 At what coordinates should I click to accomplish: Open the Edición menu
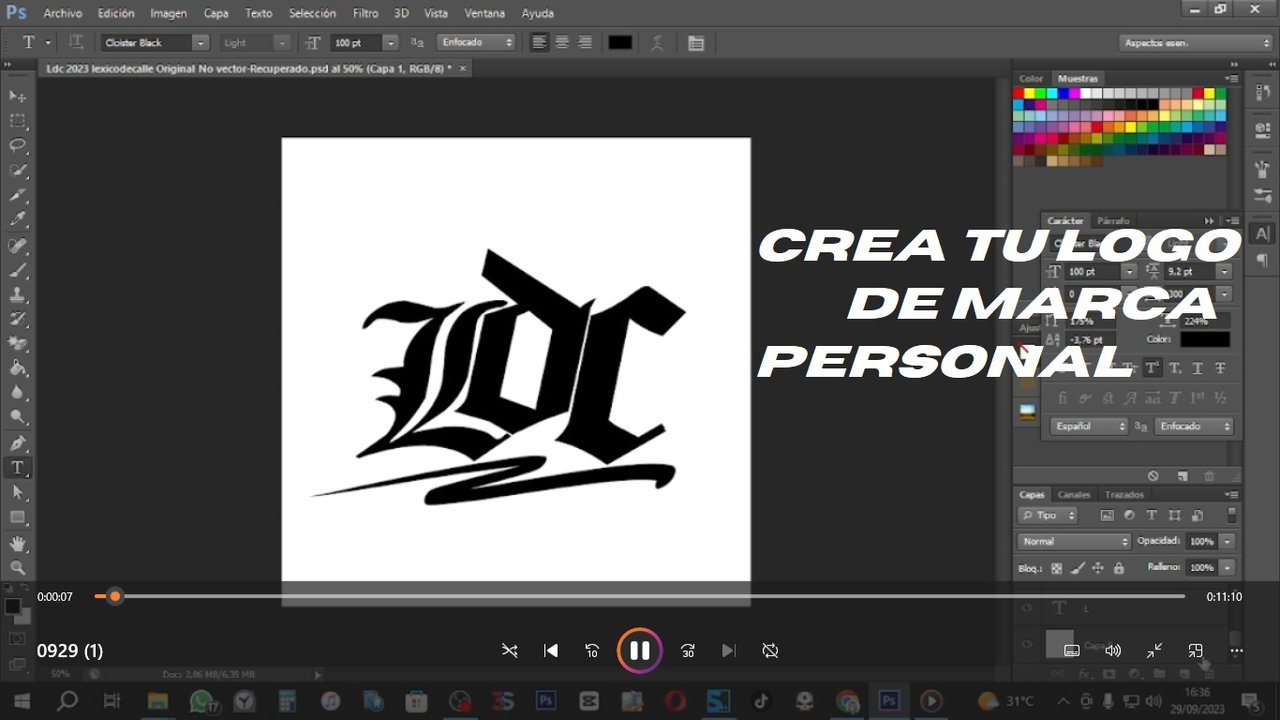tap(116, 14)
